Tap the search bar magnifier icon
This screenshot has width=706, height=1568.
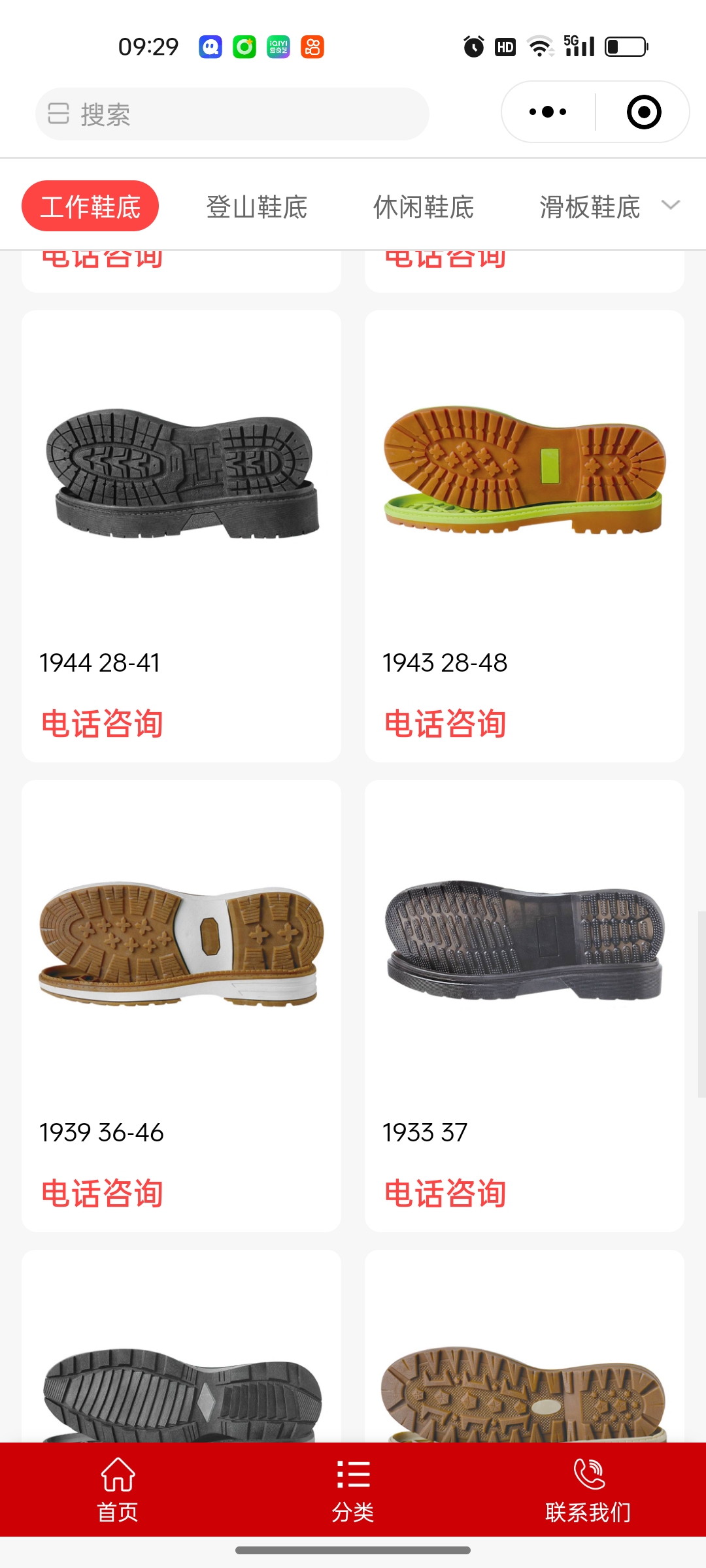58,114
